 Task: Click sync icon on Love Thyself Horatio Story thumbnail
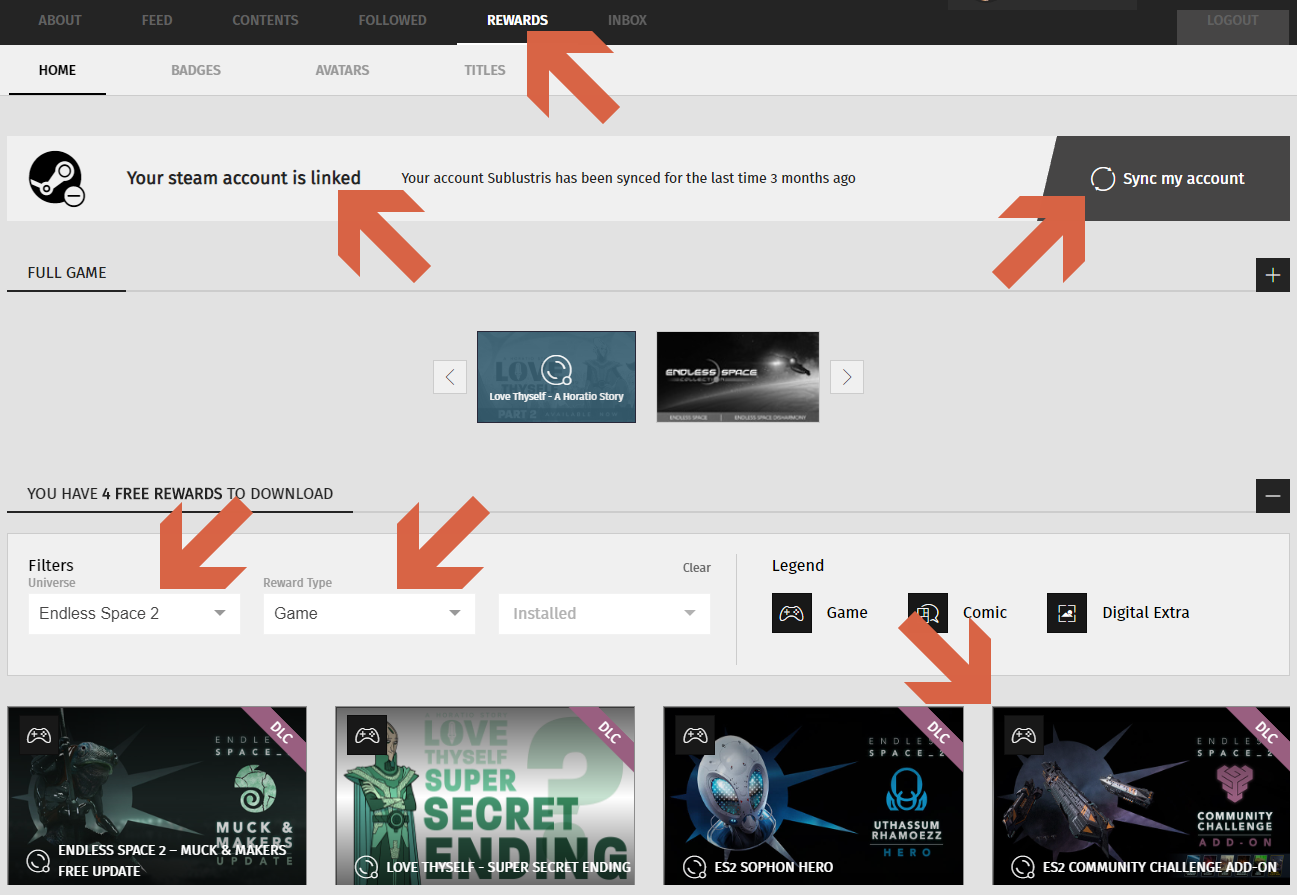tap(556, 370)
